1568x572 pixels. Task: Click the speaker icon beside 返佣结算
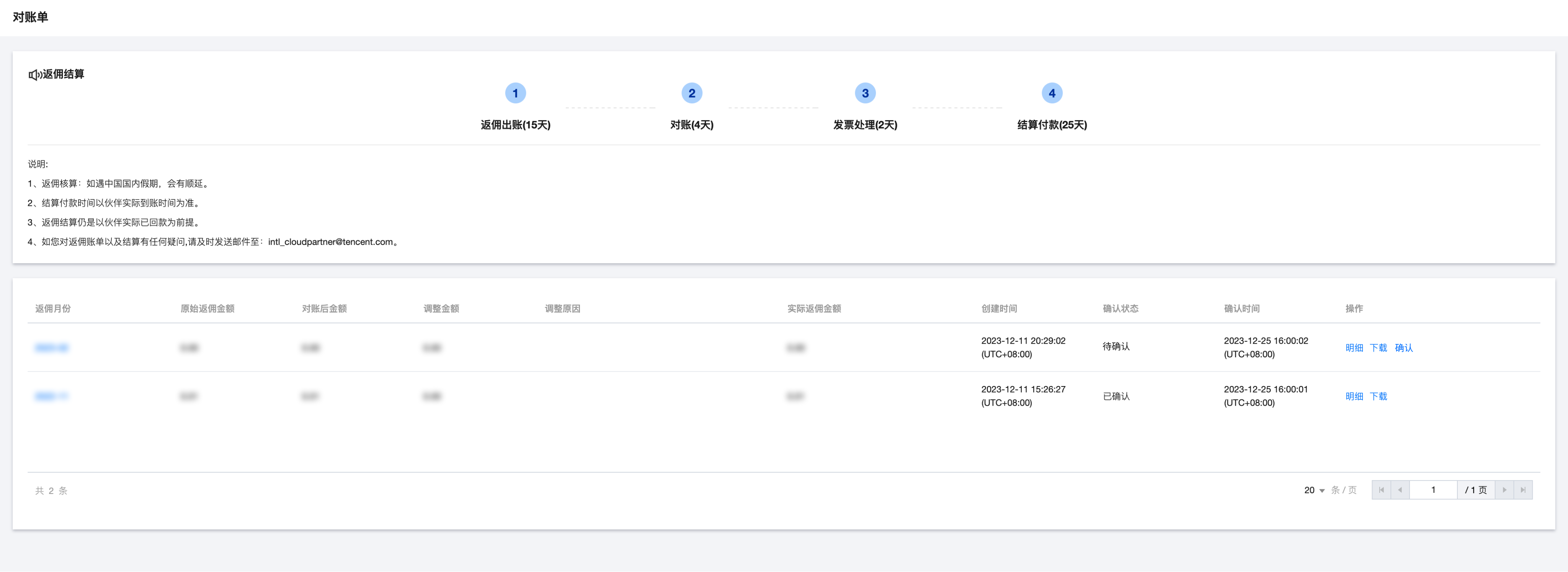coord(34,75)
